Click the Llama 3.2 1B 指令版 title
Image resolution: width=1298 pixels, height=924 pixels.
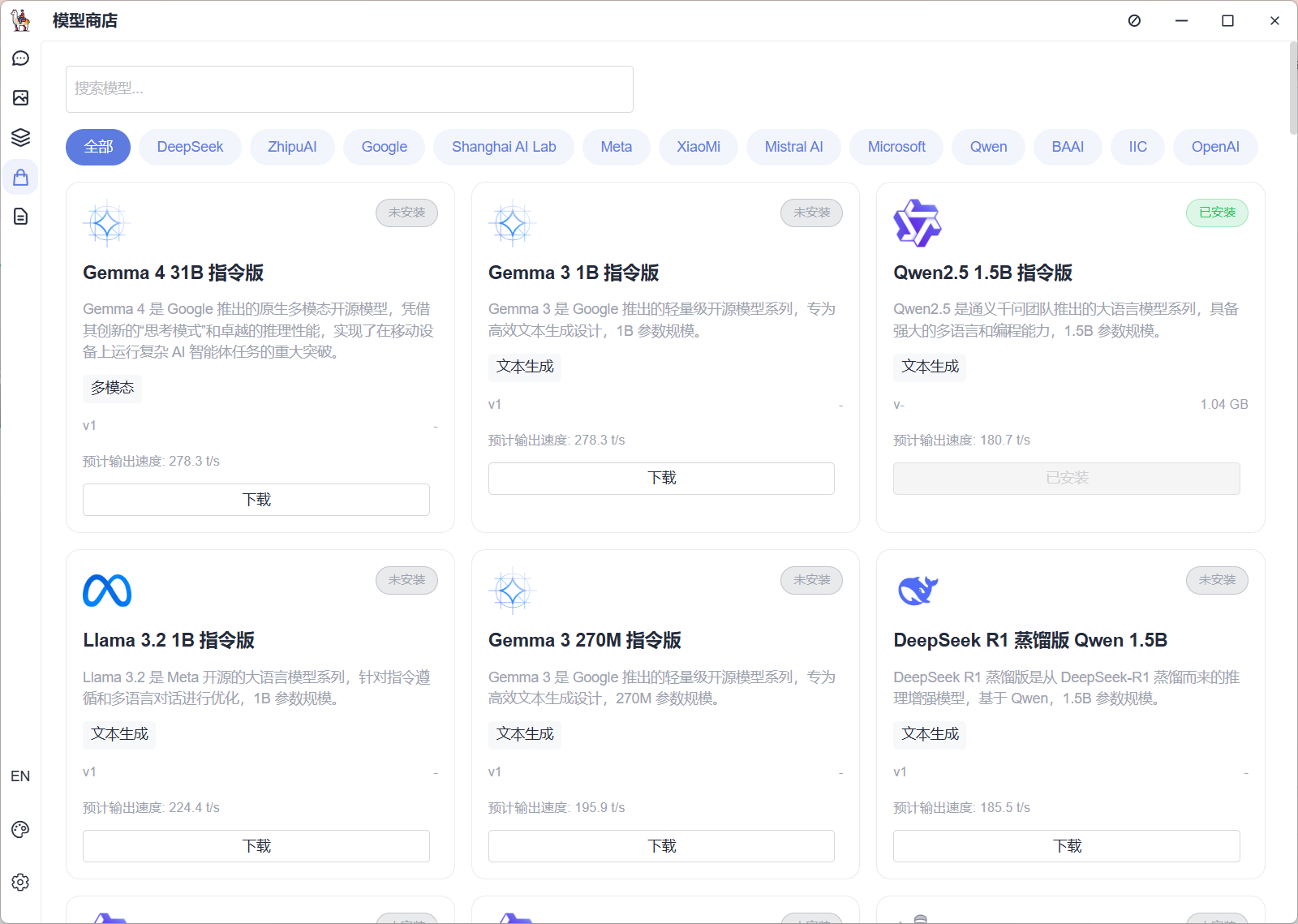tap(169, 641)
